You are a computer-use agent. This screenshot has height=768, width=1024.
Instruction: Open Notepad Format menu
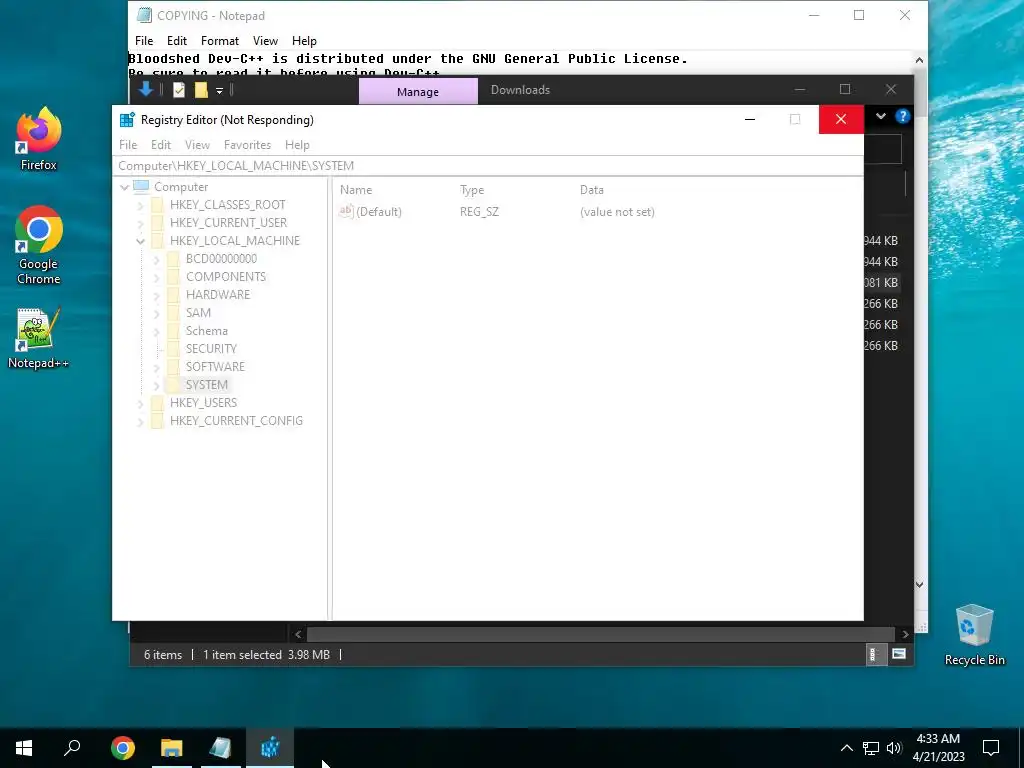pyautogui.click(x=219, y=40)
